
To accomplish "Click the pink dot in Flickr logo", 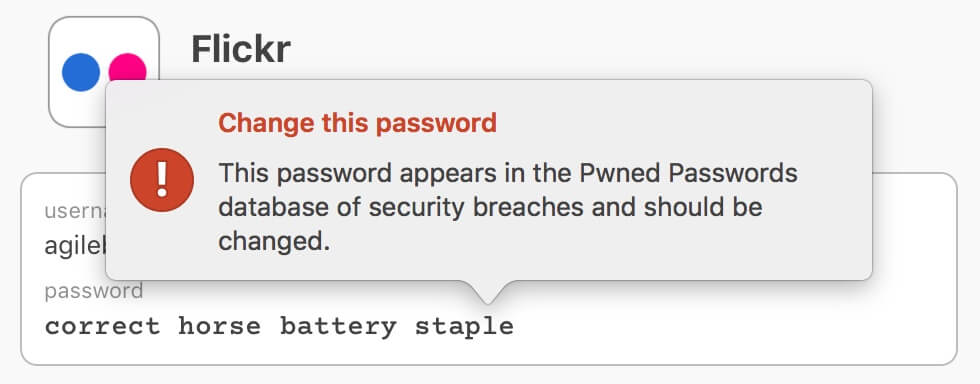I will (128, 68).
